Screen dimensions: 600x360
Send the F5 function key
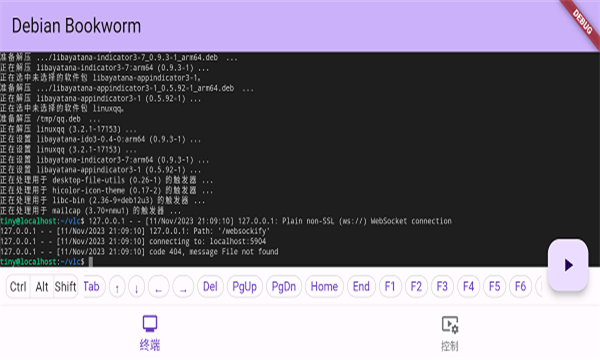(x=494, y=287)
